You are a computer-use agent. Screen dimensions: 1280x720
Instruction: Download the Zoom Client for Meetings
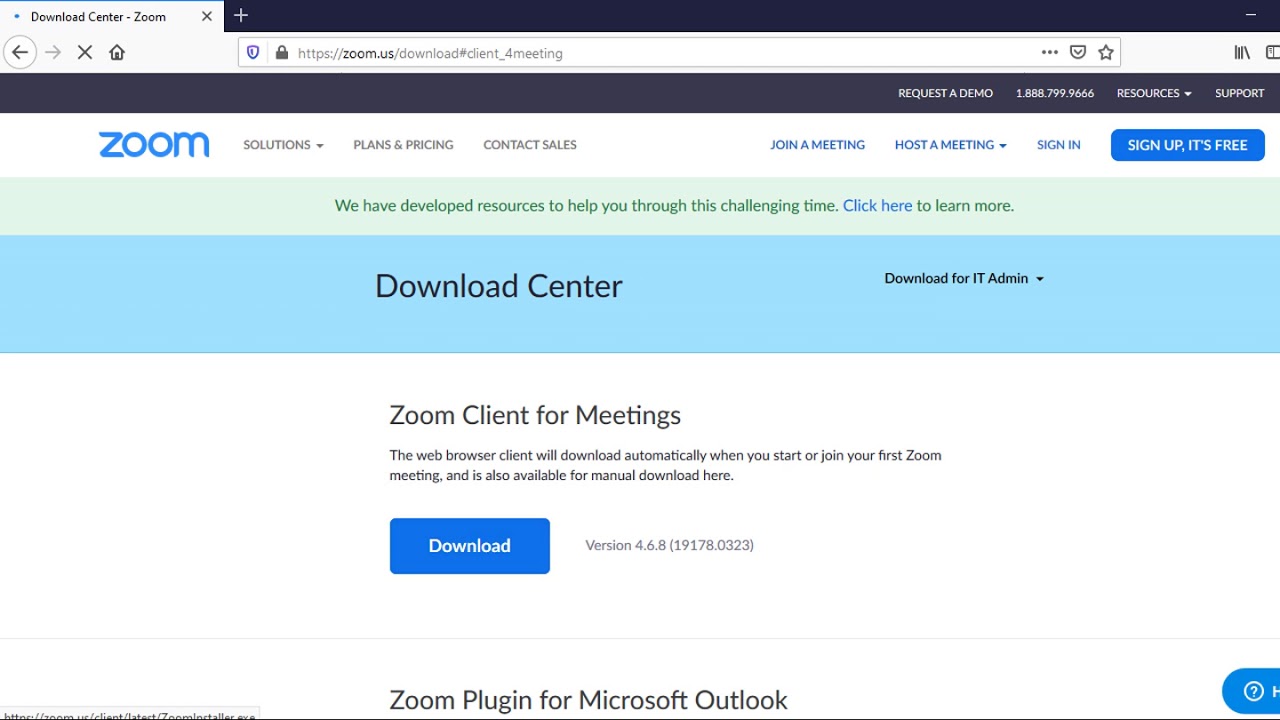pos(470,546)
